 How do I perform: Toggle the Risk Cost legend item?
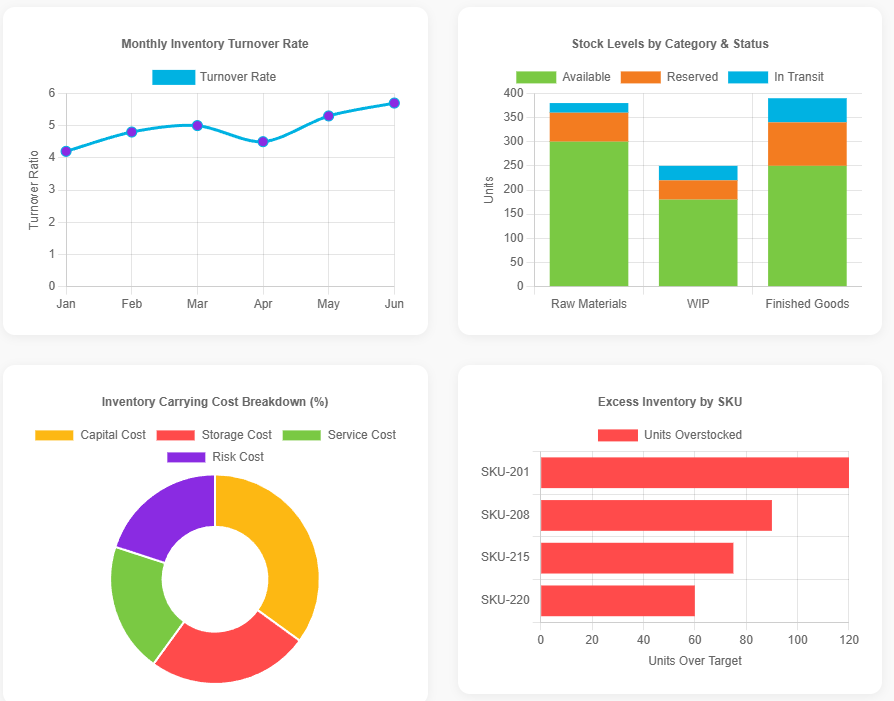click(215, 457)
